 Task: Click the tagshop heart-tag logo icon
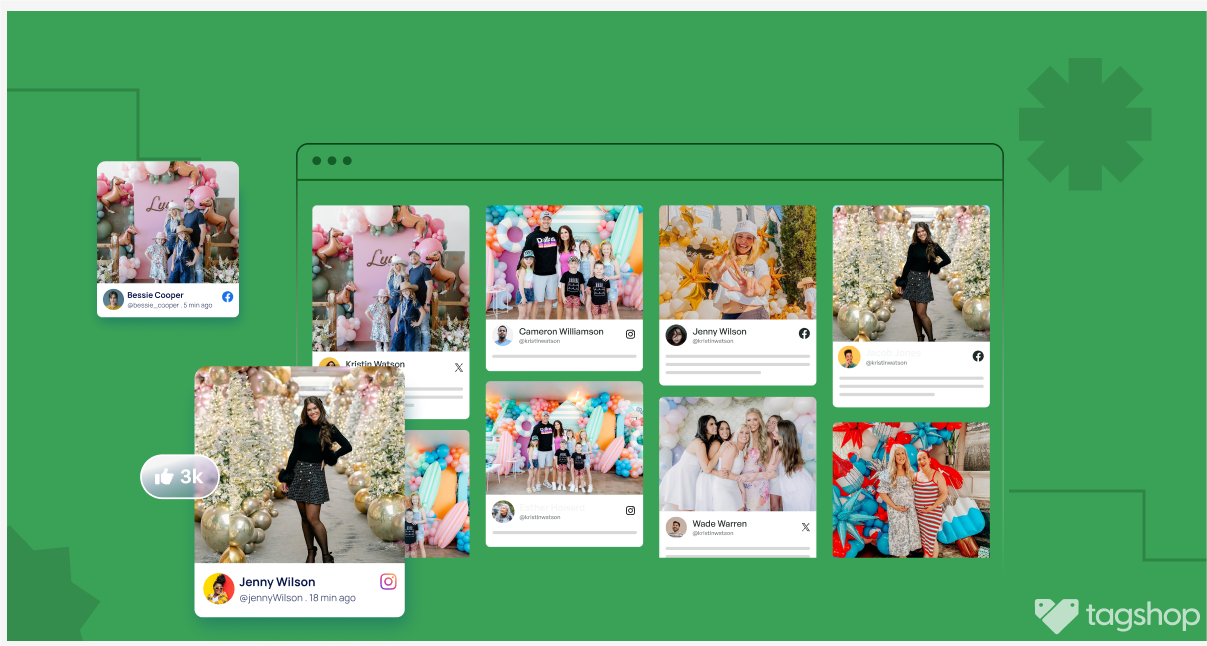pos(1056,616)
